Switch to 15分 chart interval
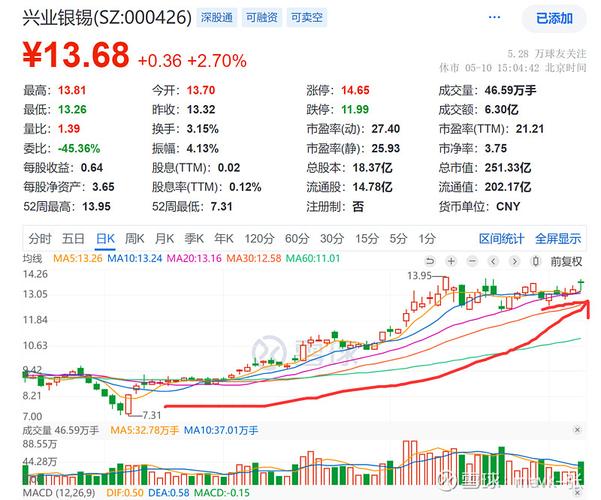601x500 pixels. pyautogui.click(x=367, y=239)
